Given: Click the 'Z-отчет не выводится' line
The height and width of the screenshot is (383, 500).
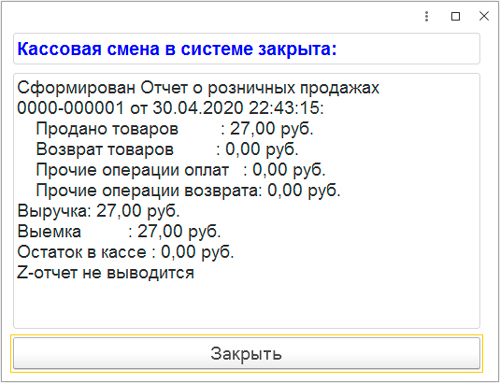Looking at the screenshot, I should pos(106,273).
